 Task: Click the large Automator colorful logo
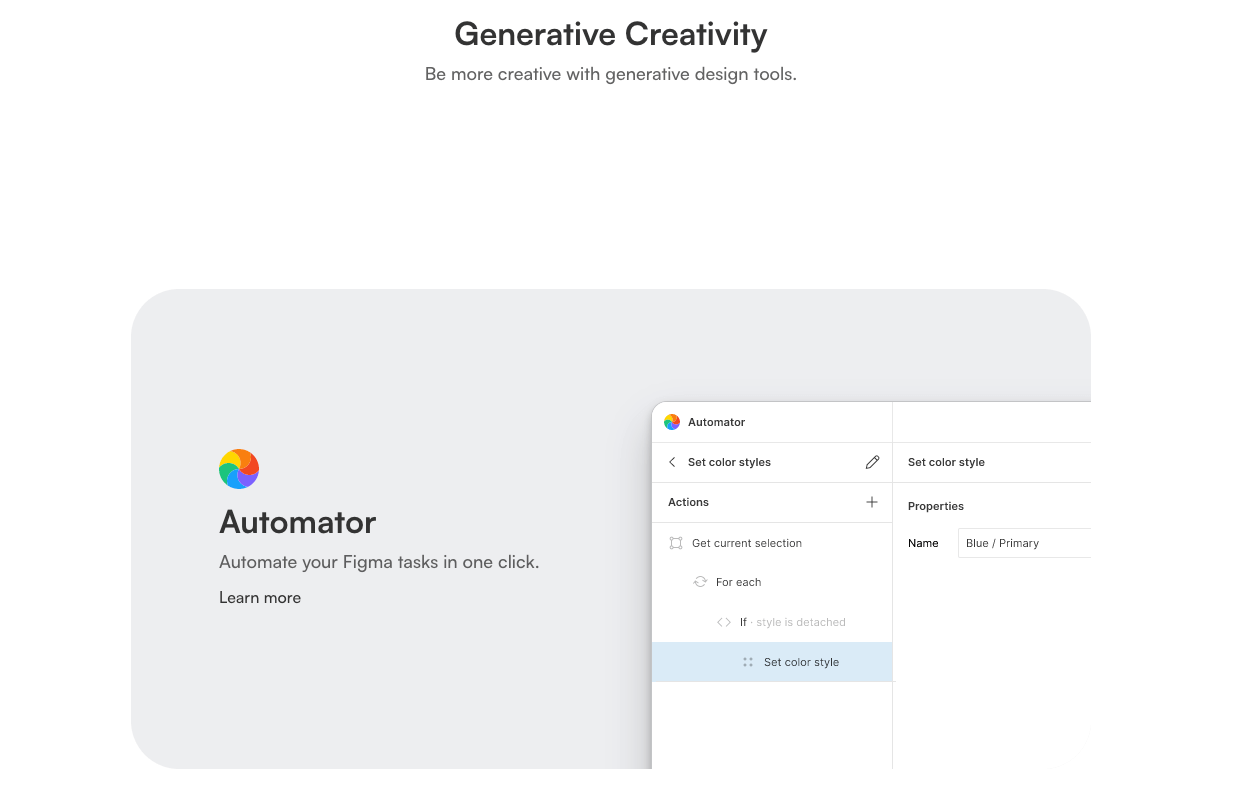click(x=239, y=469)
